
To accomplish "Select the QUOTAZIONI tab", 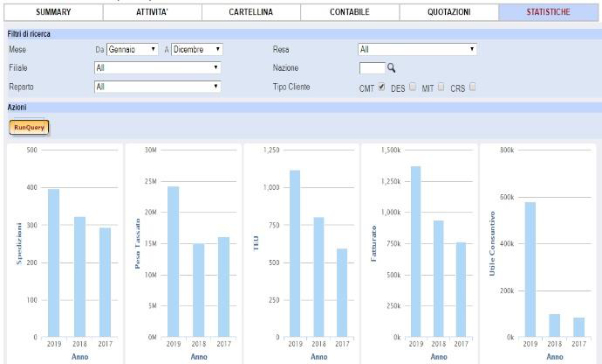I will [449, 12].
